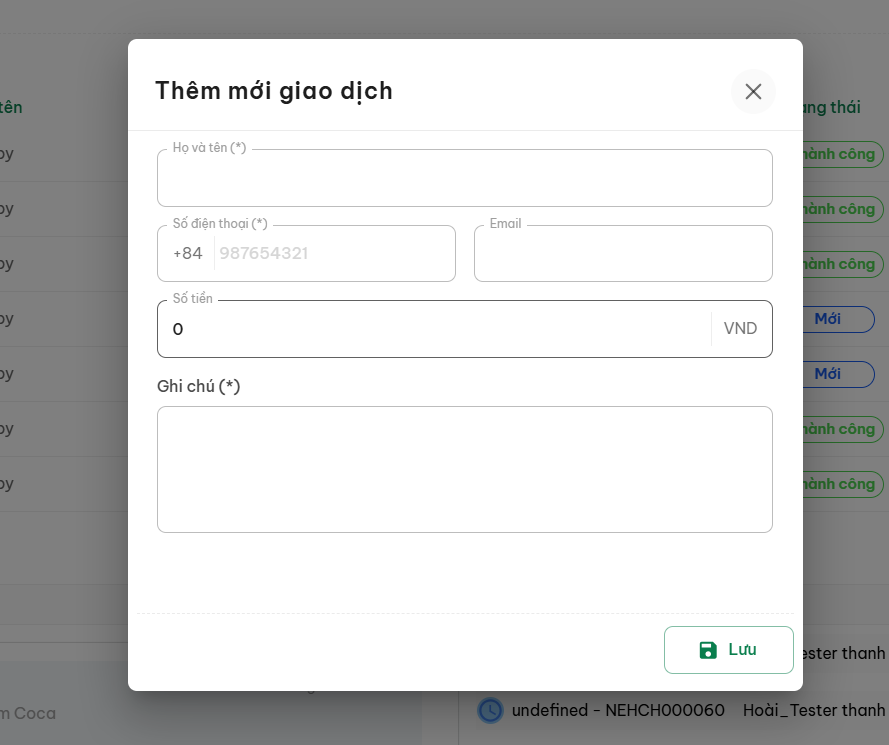
Task: Close the Thêm mới giao dịch dialog
Action: [753, 91]
